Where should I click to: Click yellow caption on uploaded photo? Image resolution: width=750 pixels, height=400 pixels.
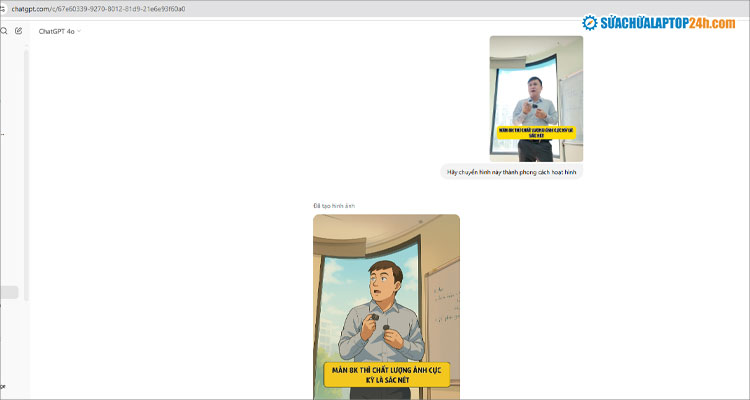coord(536,132)
